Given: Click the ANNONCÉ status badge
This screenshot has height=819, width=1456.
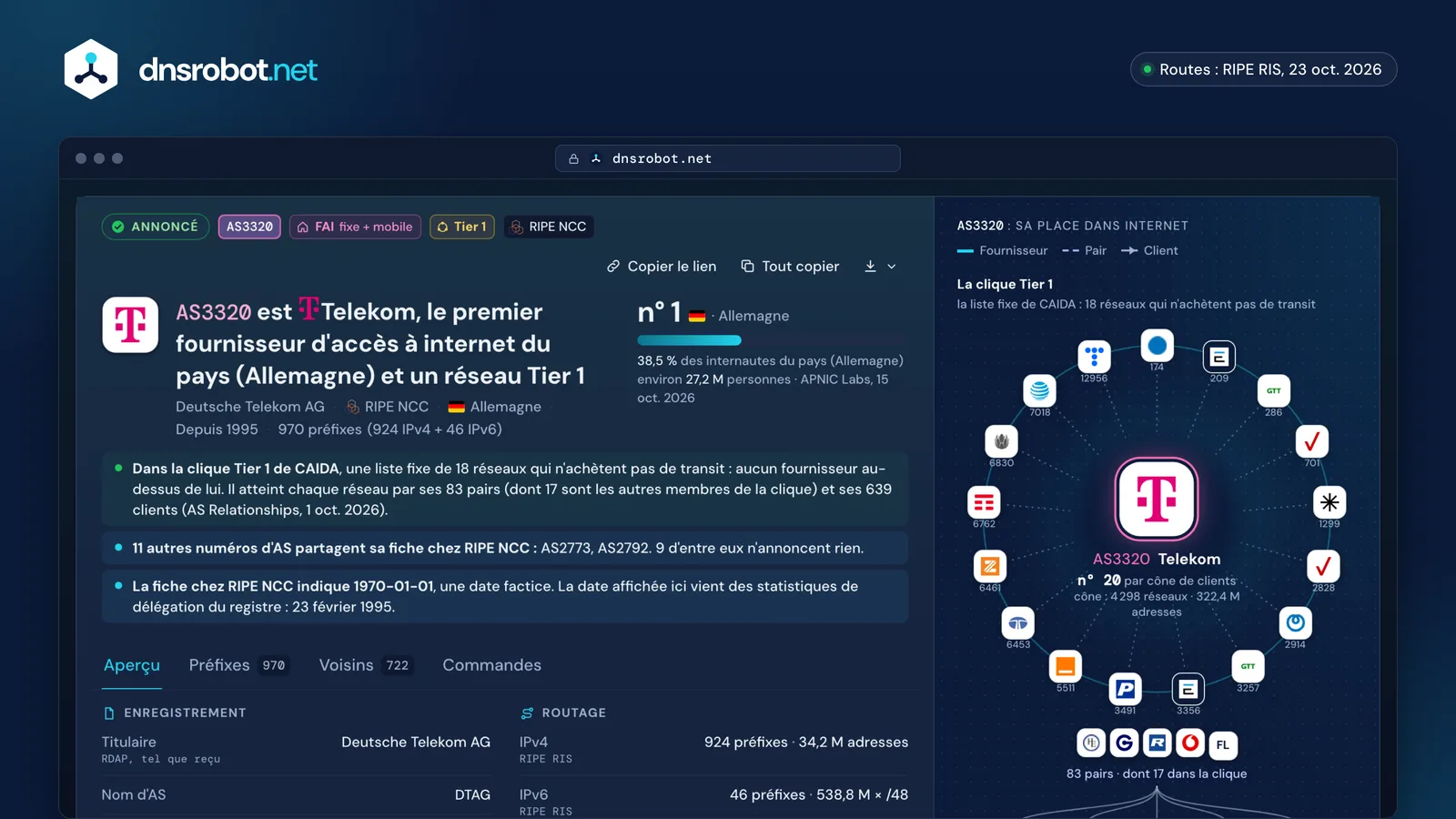Looking at the screenshot, I should pyautogui.click(x=156, y=227).
